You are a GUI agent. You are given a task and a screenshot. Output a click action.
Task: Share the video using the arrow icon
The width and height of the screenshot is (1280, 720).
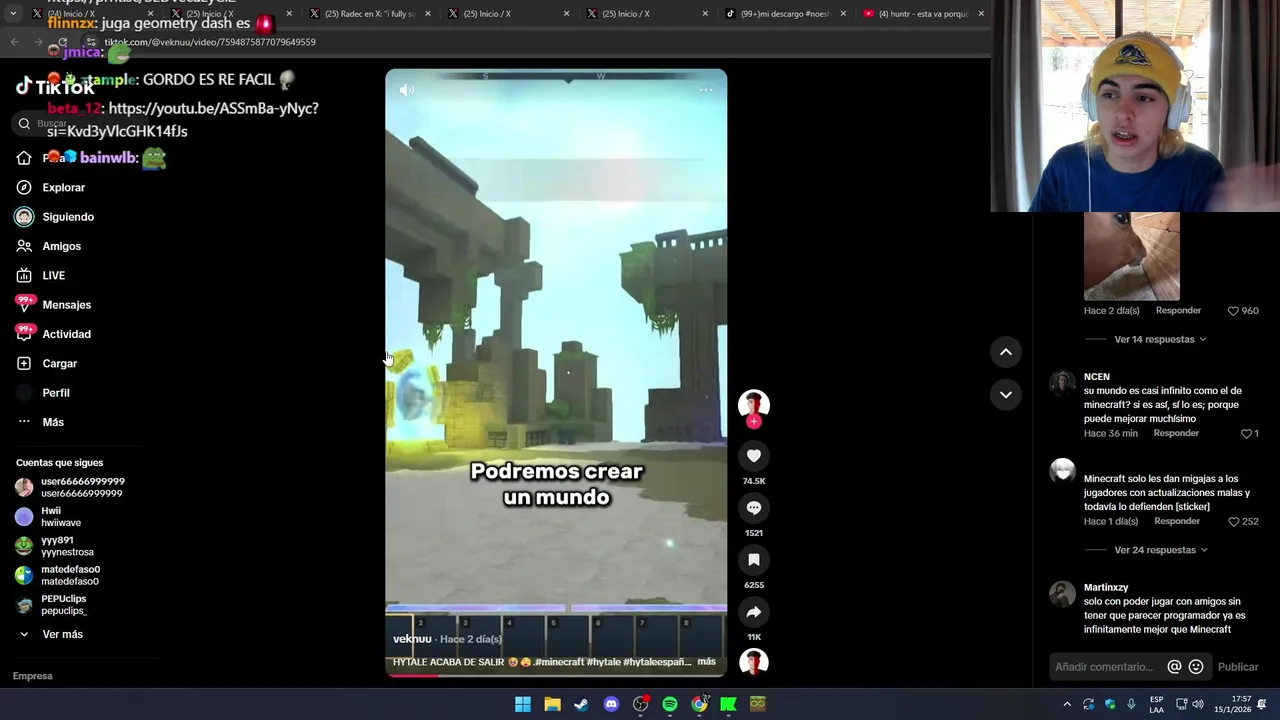(x=754, y=612)
